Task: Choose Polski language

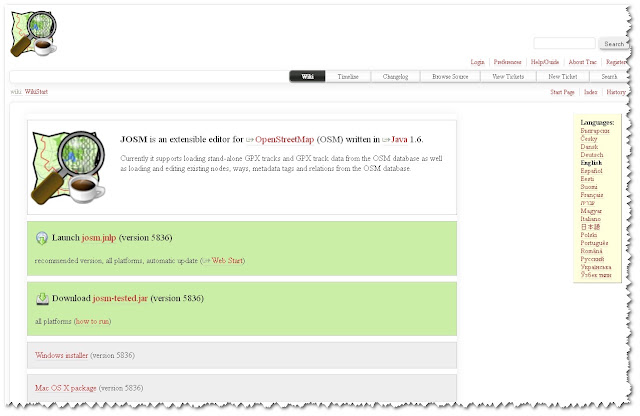Action: point(589,235)
